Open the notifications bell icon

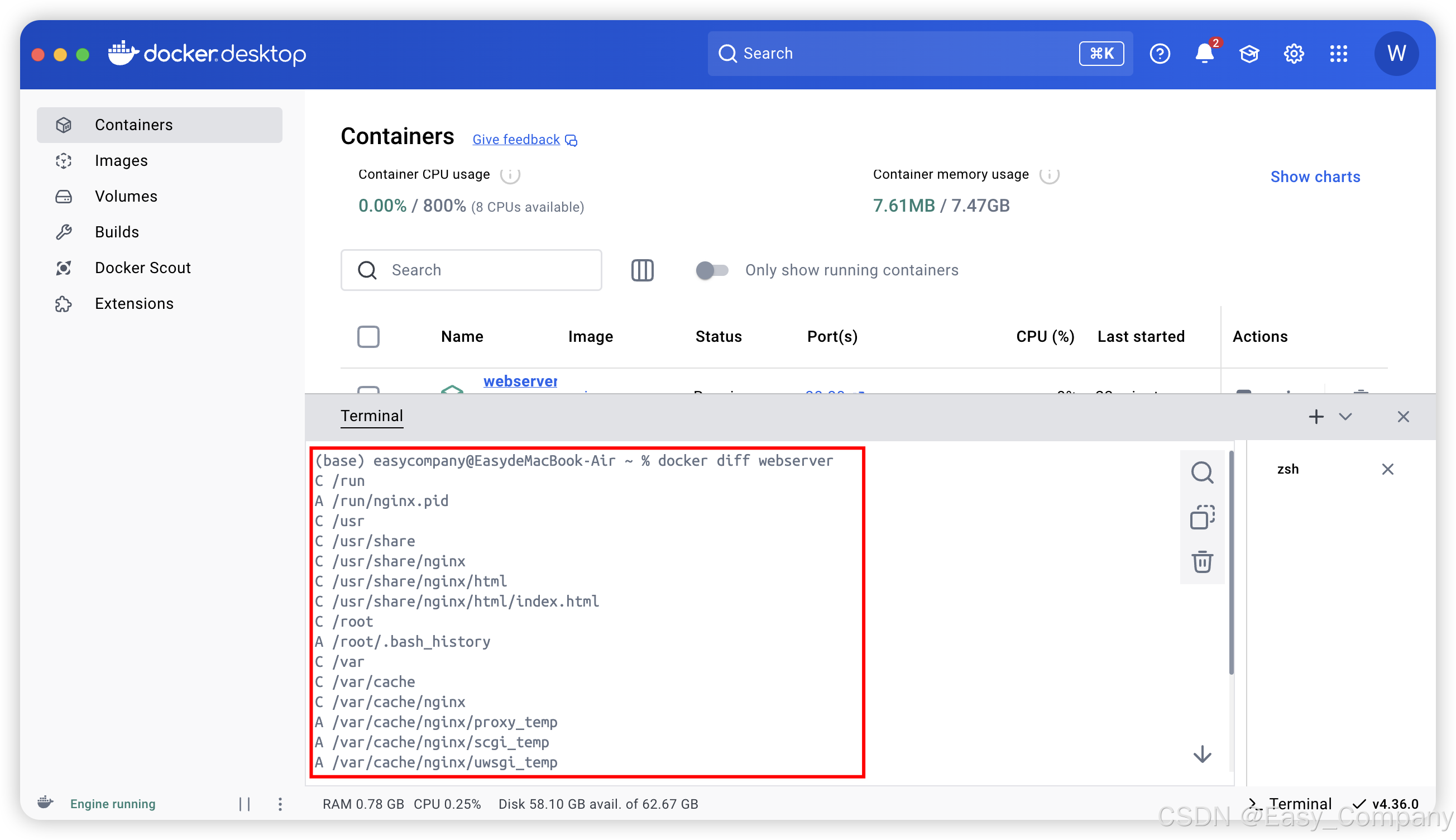coord(1204,54)
